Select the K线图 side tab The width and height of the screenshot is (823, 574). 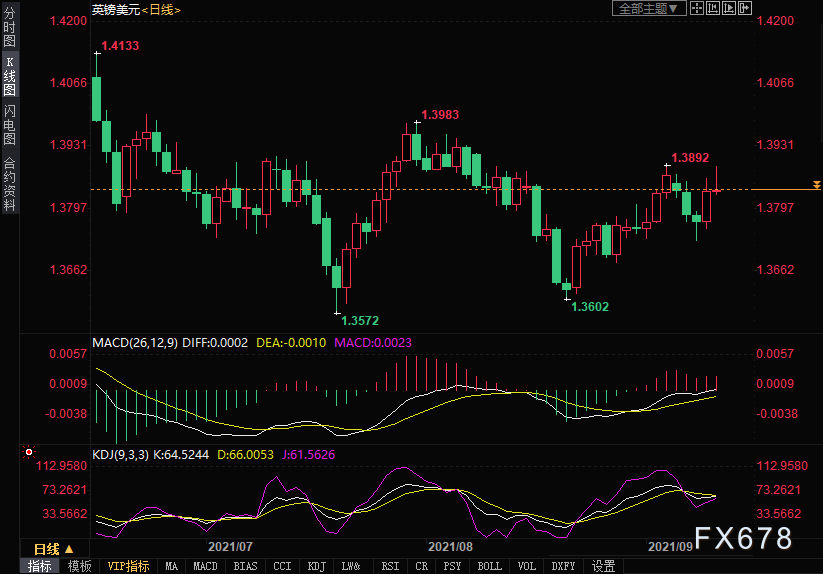pos(9,76)
